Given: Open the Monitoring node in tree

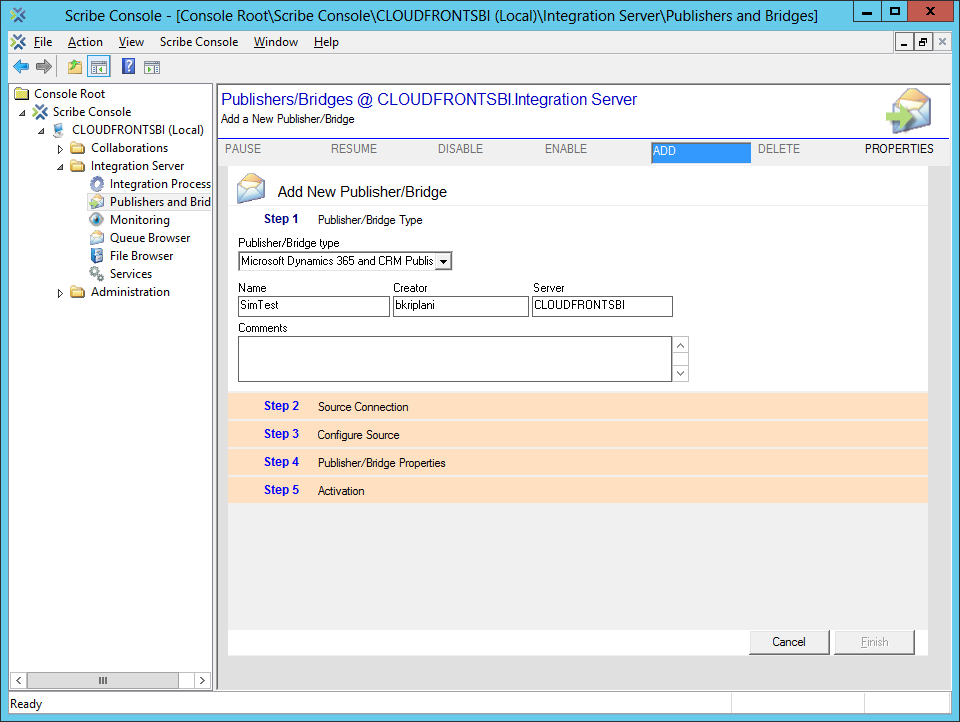Looking at the screenshot, I should coord(139,220).
